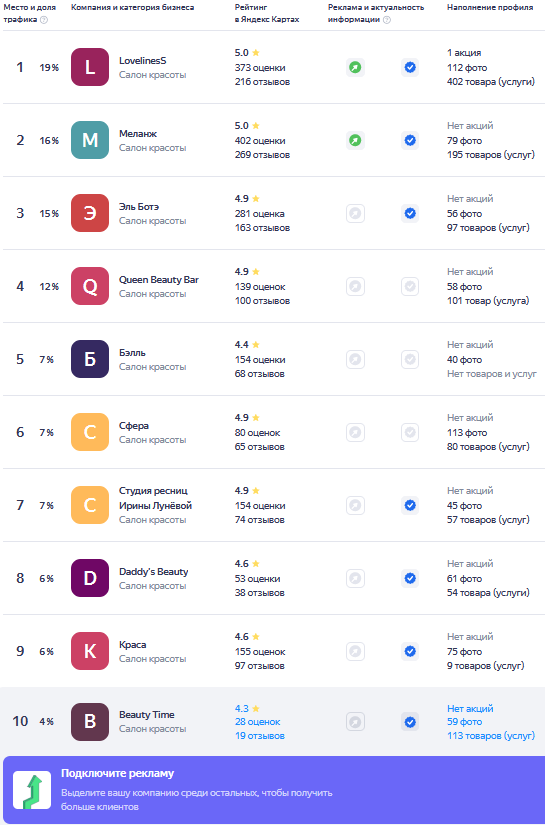The image size is (545, 825).
Task: Click the green advertising icon in the Меланж row
Action: pos(355,140)
